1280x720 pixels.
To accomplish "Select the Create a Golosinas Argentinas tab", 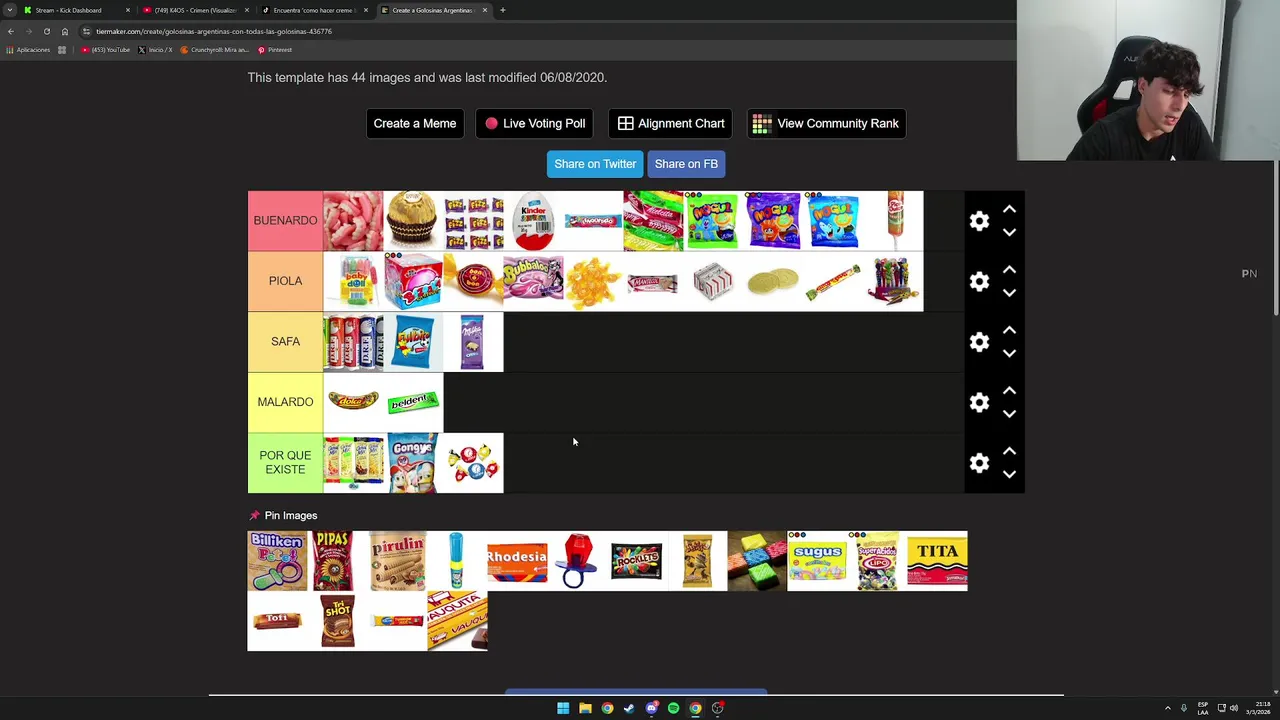I will click(433, 10).
